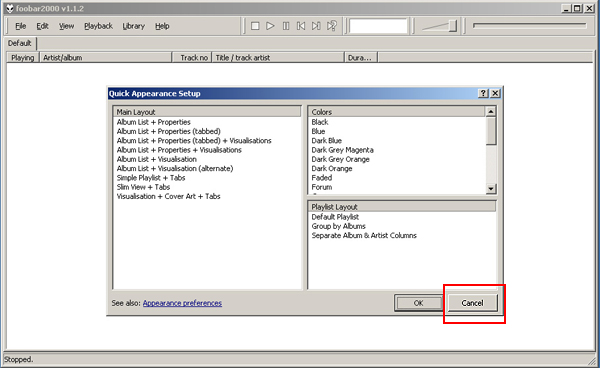
Task: Select the Default playlist tab
Action: pyautogui.click(x=20, y=43)
